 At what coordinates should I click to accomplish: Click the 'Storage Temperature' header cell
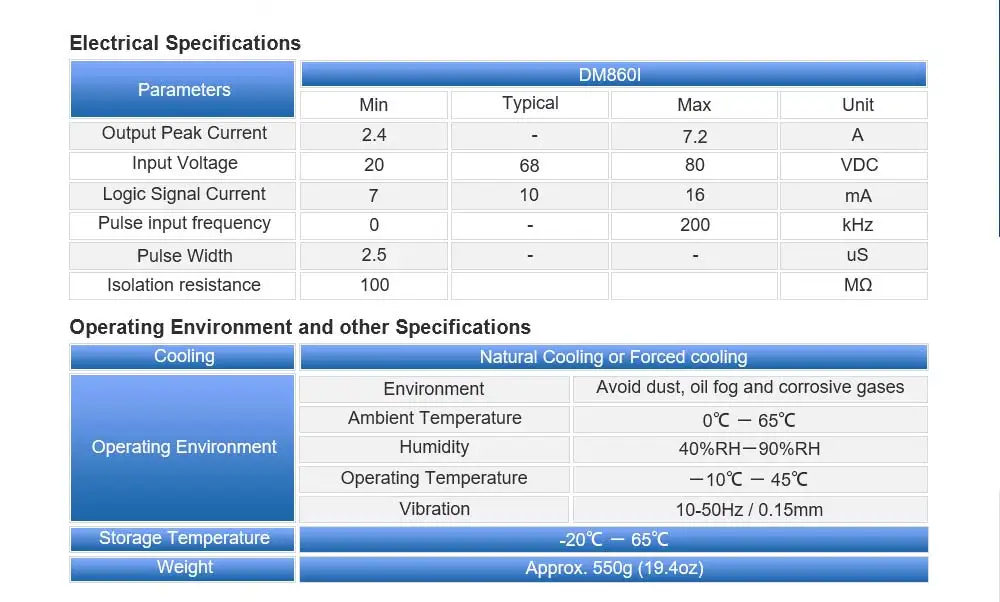click(x=182, y=539)
